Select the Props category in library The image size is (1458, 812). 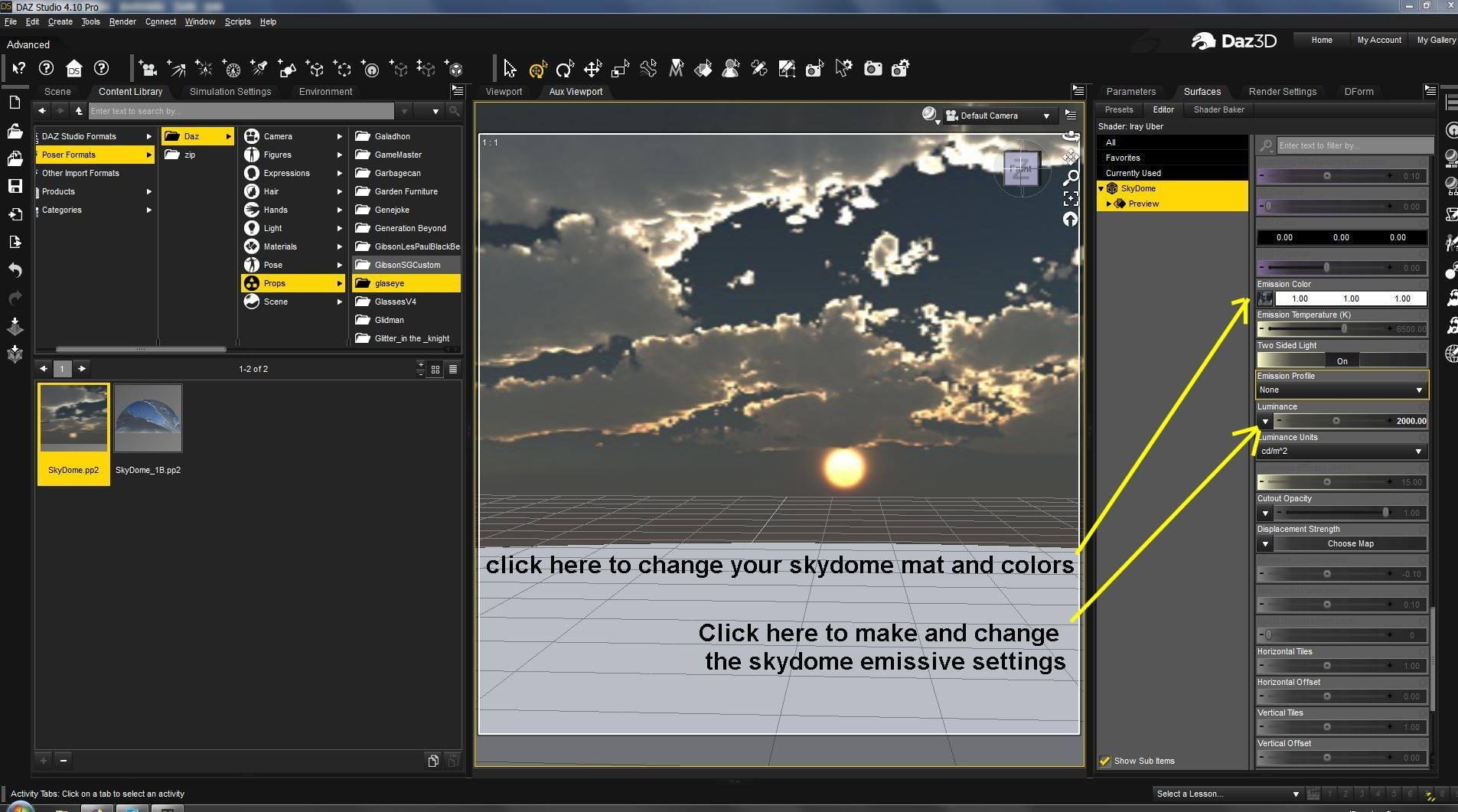tap(294, 283)
